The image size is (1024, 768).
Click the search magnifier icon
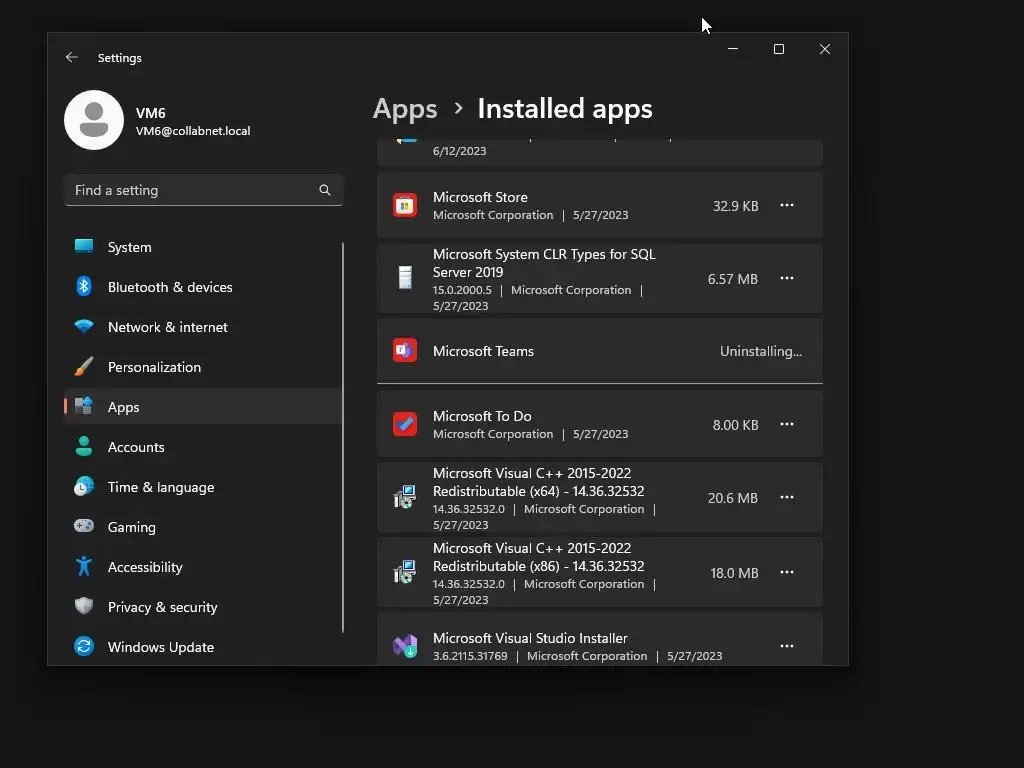(325, 190)
